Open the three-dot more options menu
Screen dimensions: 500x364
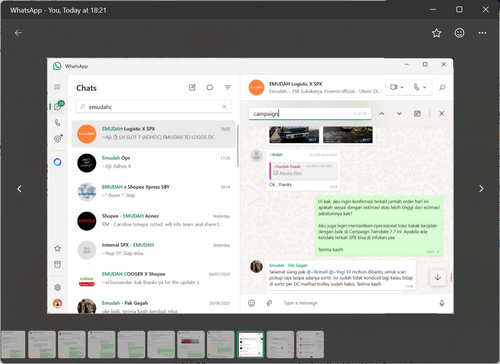click(482, 33)
